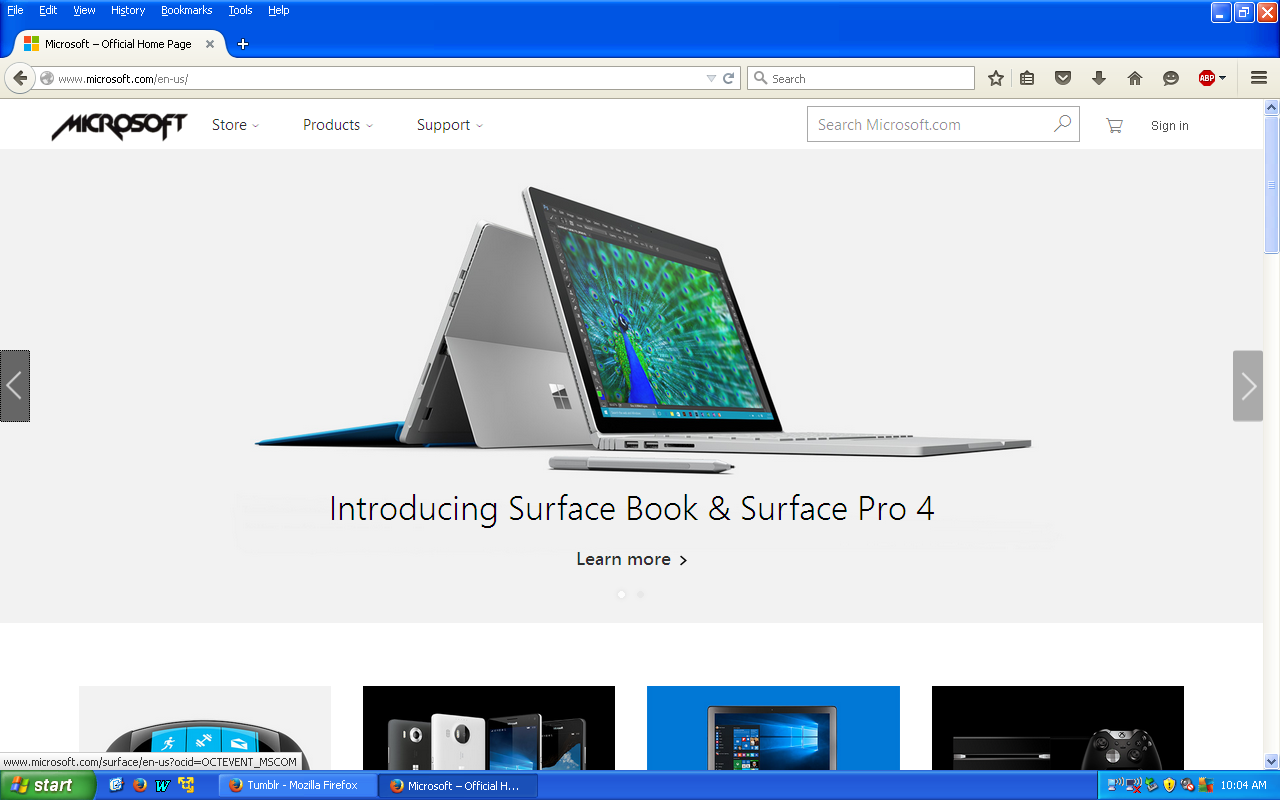
Task: Click the reload page icon
Action: point(729,78)
